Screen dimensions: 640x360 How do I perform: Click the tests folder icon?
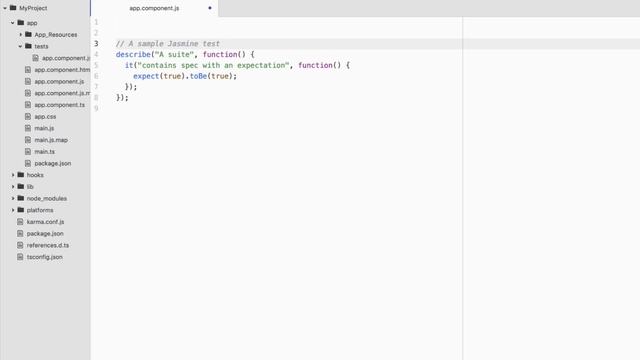click(x=28, y=46)
